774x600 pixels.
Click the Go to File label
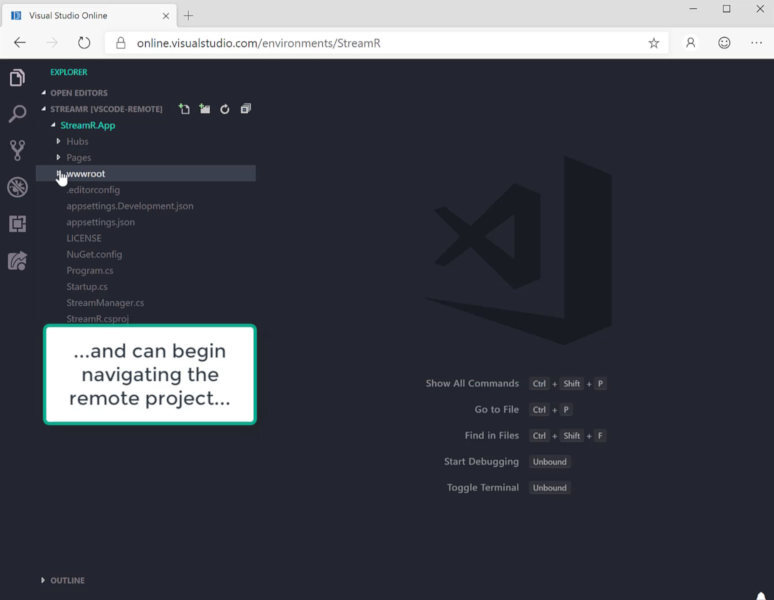[x=497, y=410]
